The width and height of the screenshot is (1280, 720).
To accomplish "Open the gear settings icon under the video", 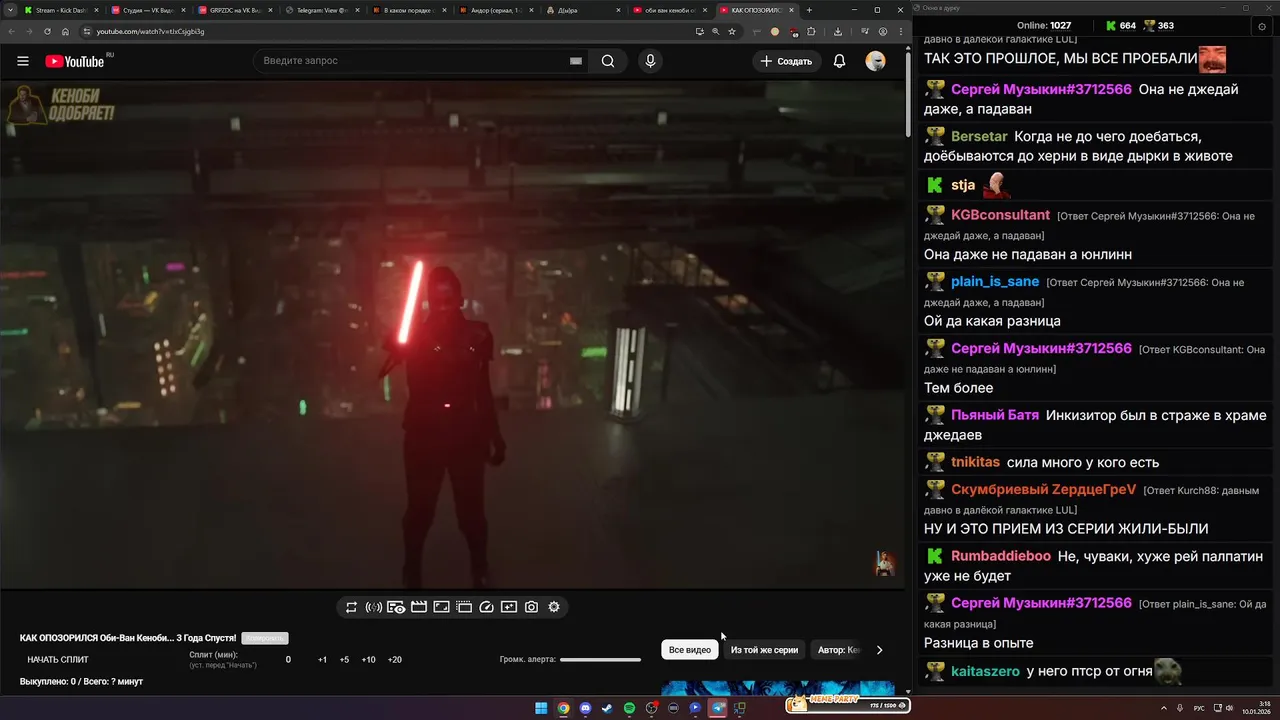I will 554,607.
